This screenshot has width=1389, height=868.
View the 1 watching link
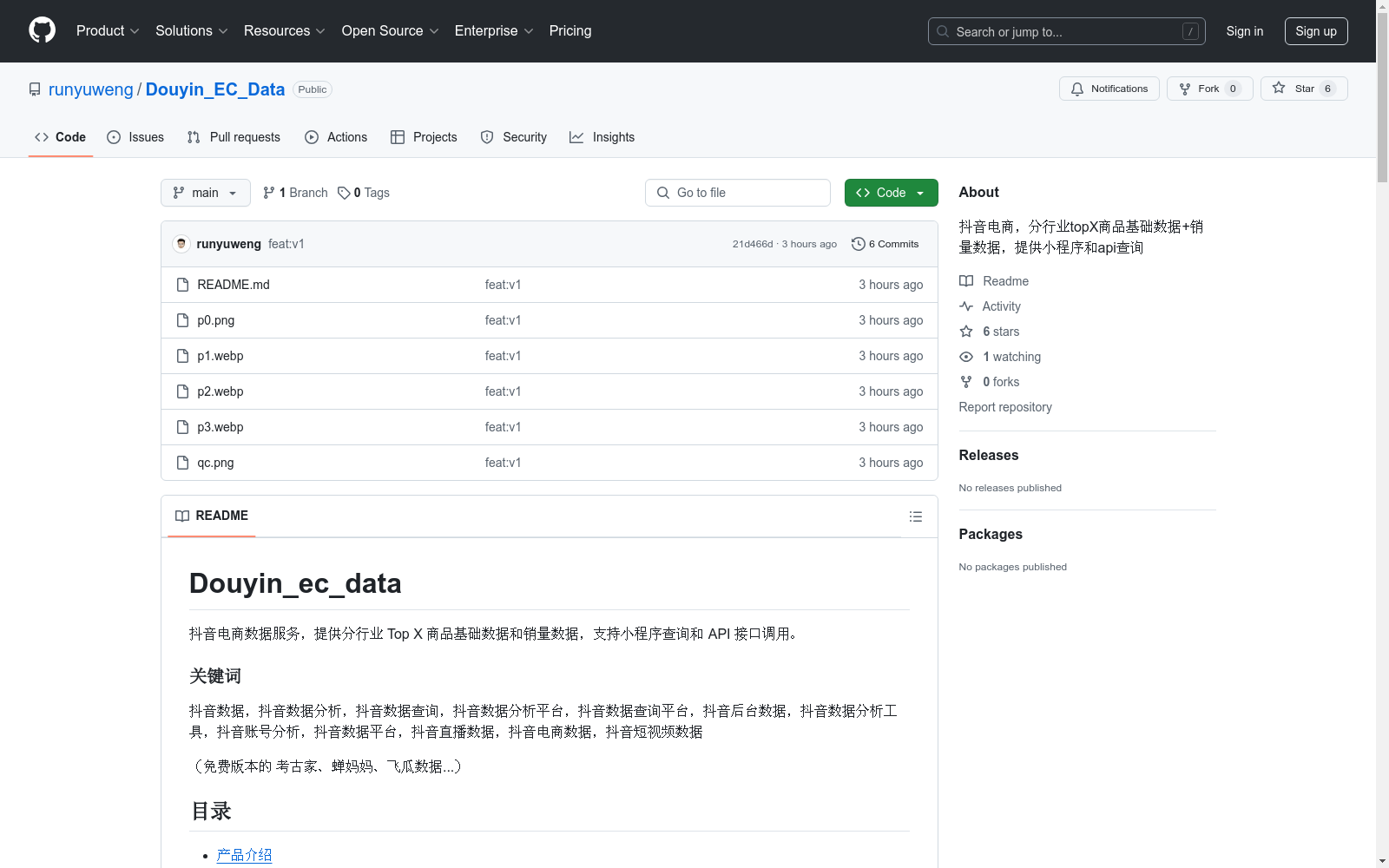(x=1000, y=357)
